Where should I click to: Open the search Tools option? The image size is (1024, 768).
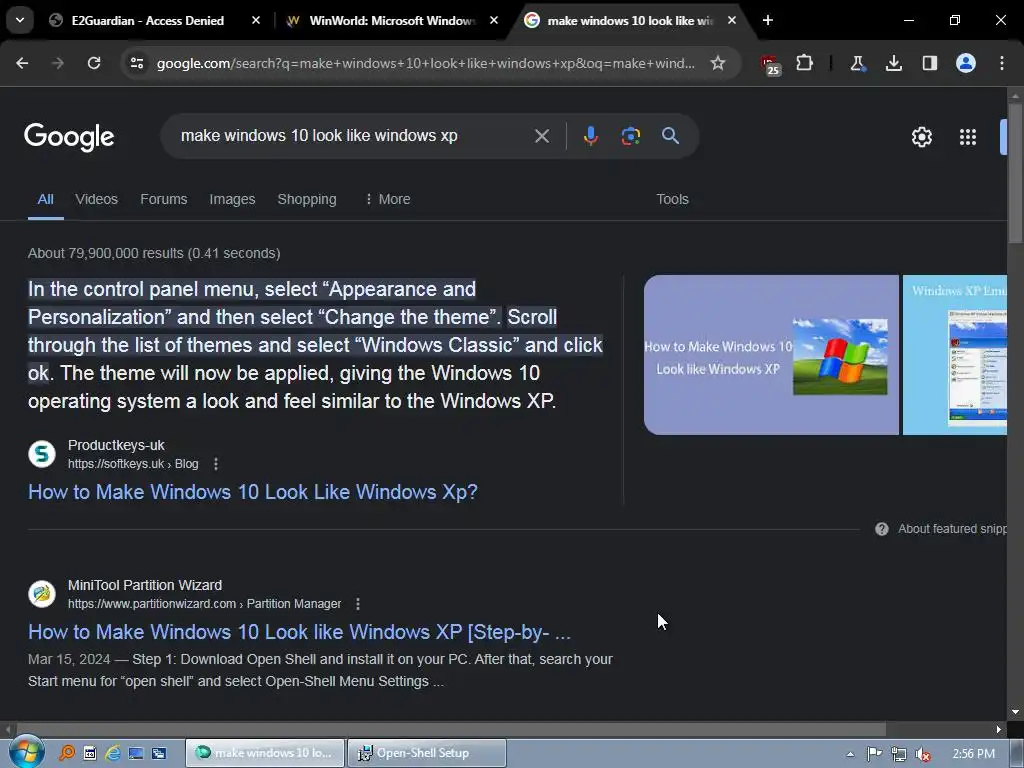(672, 199)
